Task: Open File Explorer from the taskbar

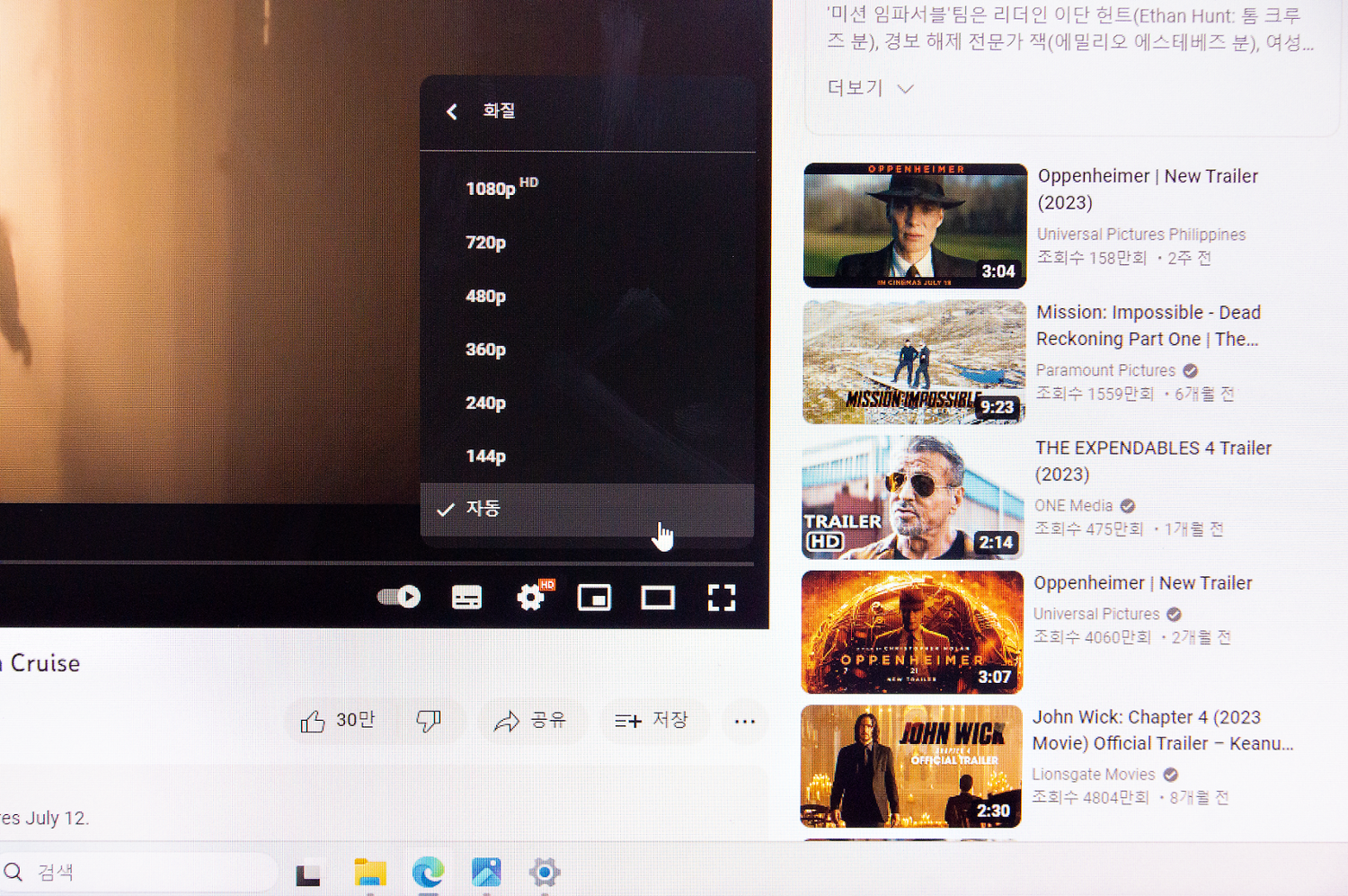Action: (369, 872)
